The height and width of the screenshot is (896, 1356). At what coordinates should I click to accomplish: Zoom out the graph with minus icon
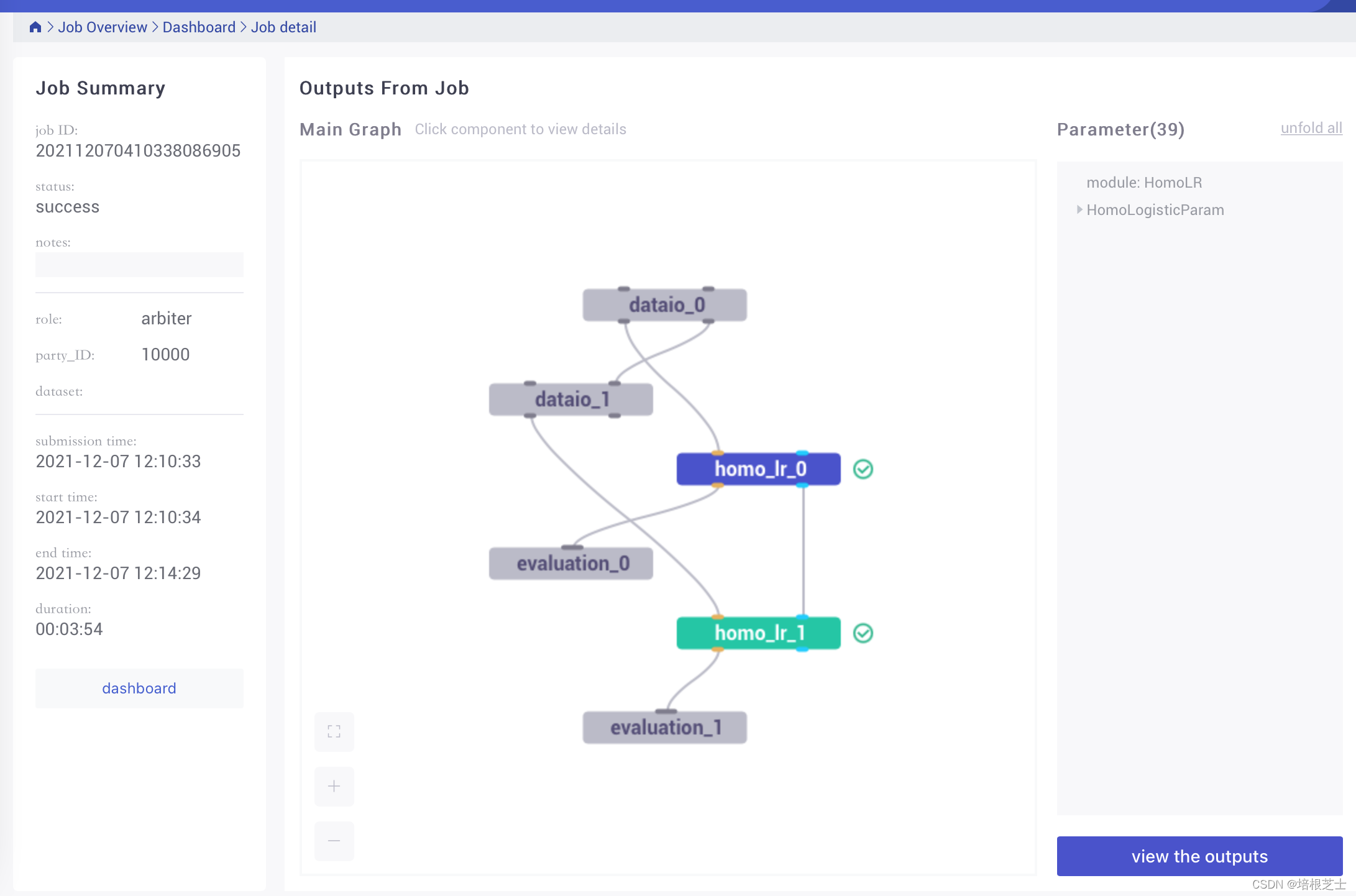pos(334,841)
